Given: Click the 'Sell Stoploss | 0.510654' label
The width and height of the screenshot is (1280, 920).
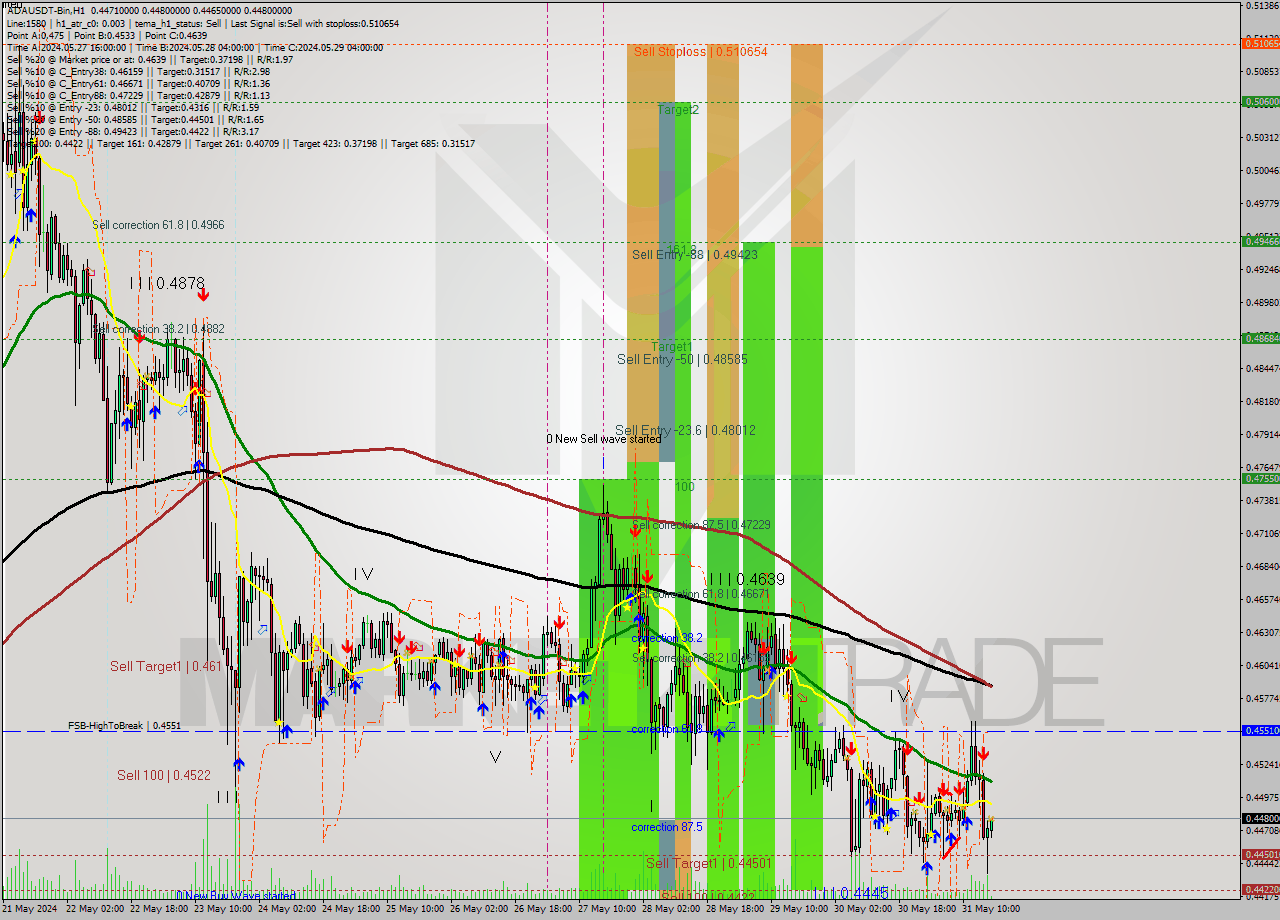Looking at the screenshot, I should tap(700, 51).
